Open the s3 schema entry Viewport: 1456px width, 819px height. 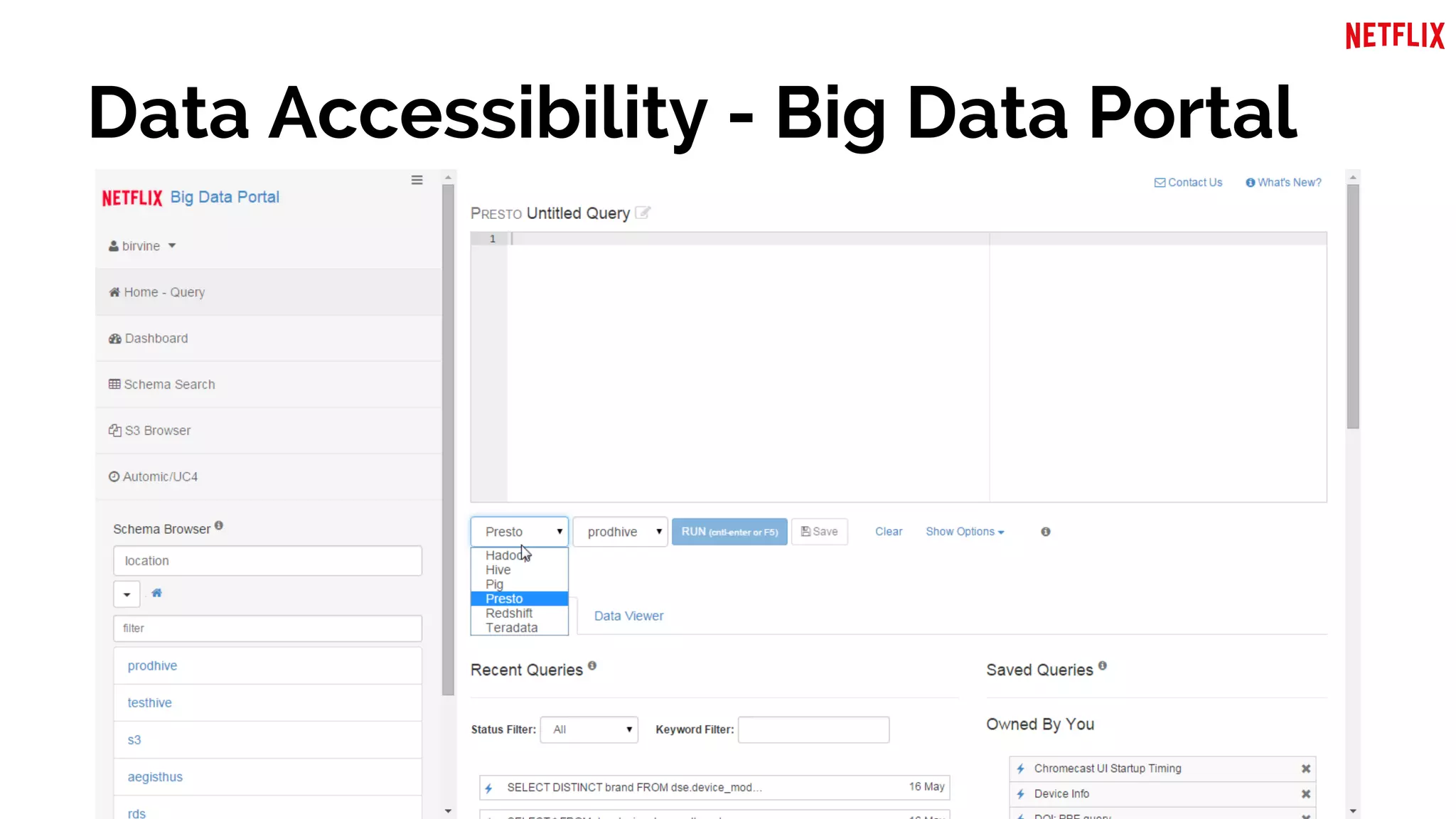267,740
